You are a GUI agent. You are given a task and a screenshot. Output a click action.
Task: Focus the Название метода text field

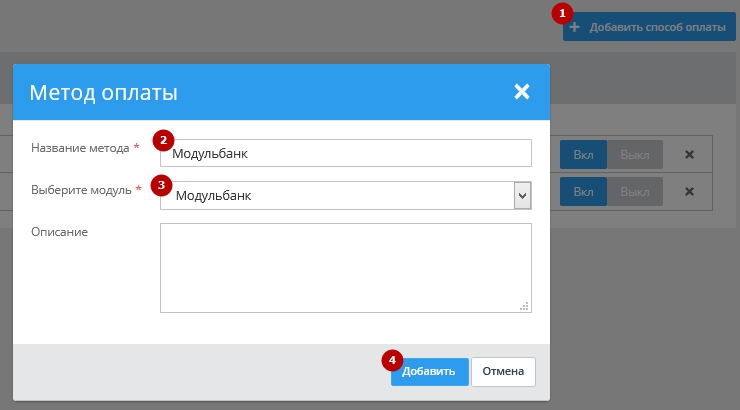[350, 153]
